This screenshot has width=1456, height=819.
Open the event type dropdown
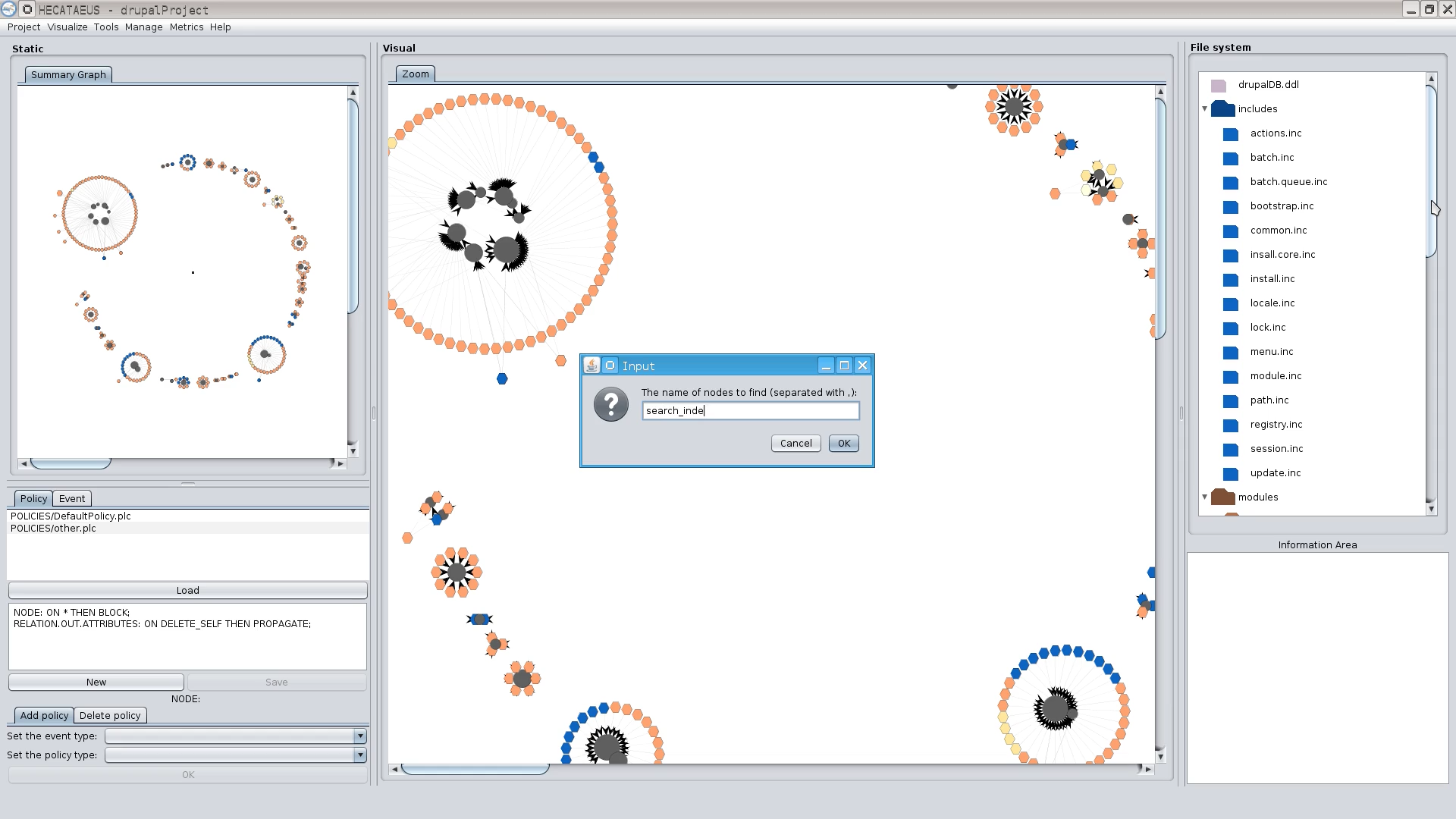click(359, 736)
